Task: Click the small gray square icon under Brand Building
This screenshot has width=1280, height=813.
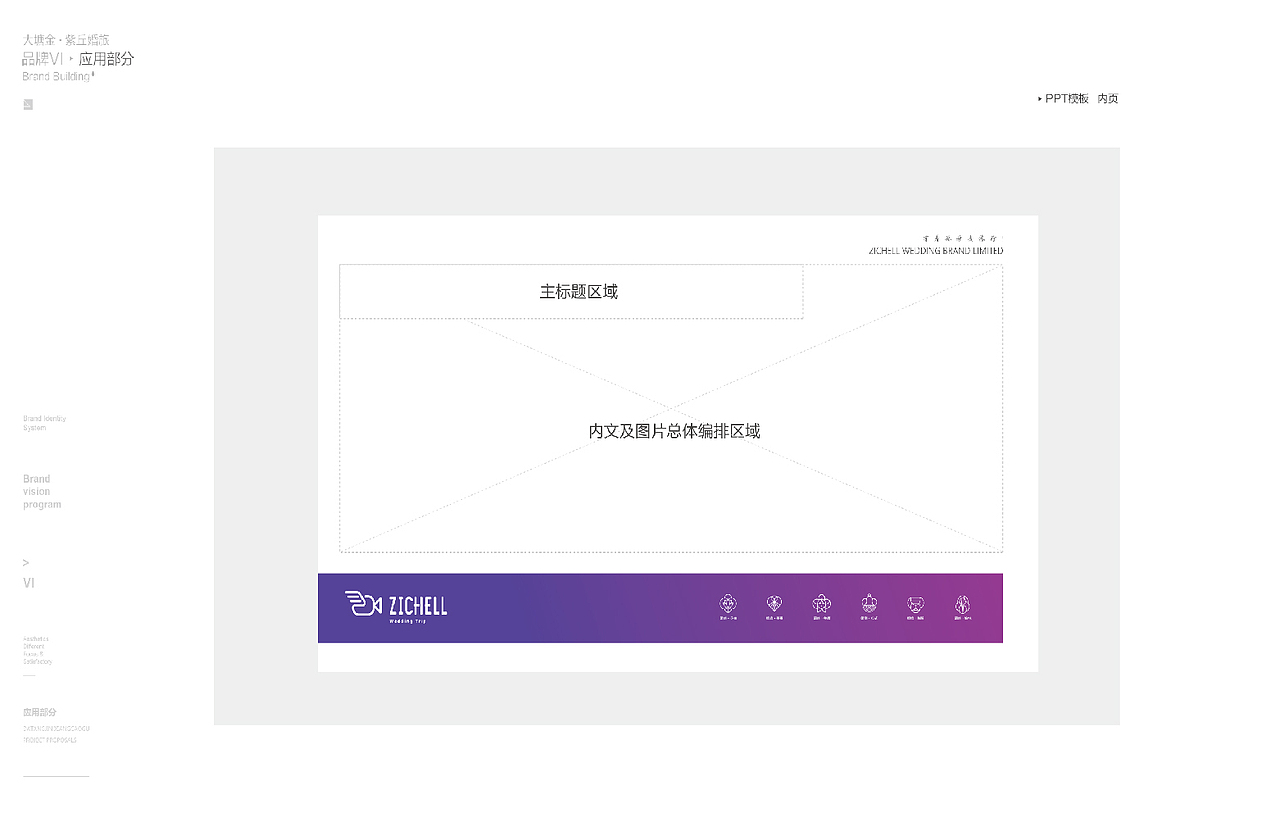Action: [x=28, y=104]
